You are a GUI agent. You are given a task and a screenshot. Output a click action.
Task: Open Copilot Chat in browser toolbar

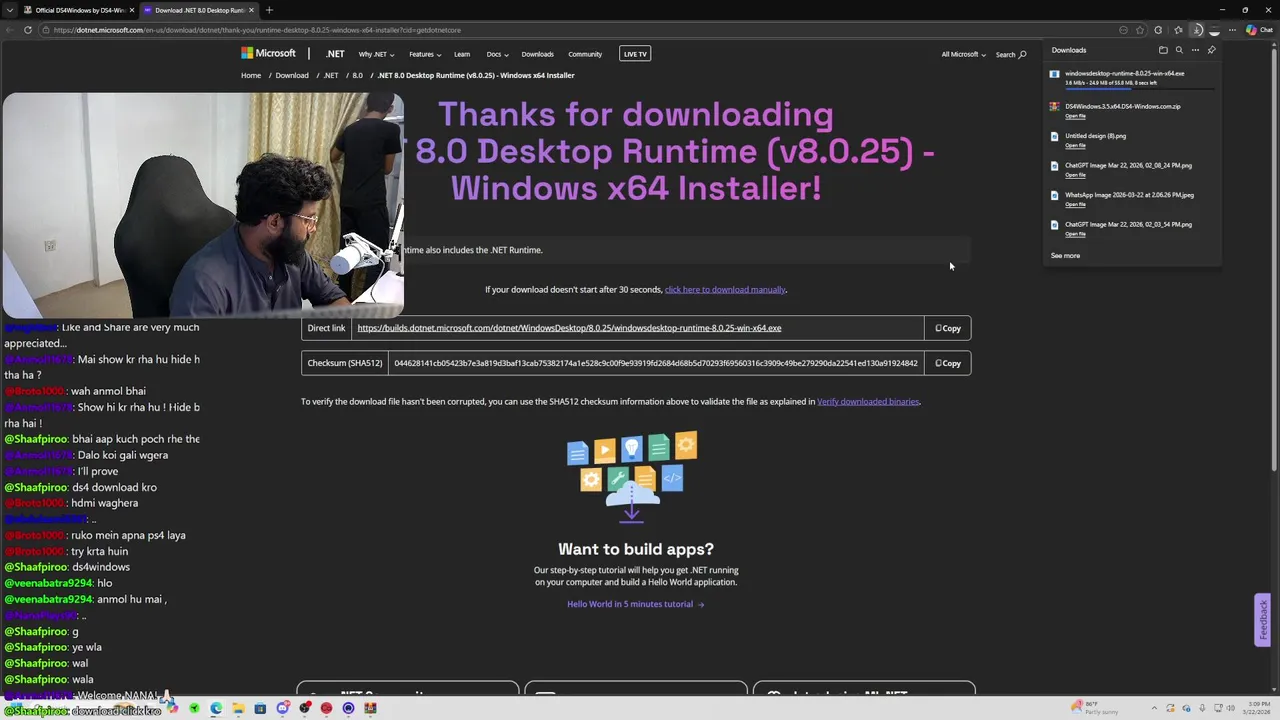point(1259,30)
